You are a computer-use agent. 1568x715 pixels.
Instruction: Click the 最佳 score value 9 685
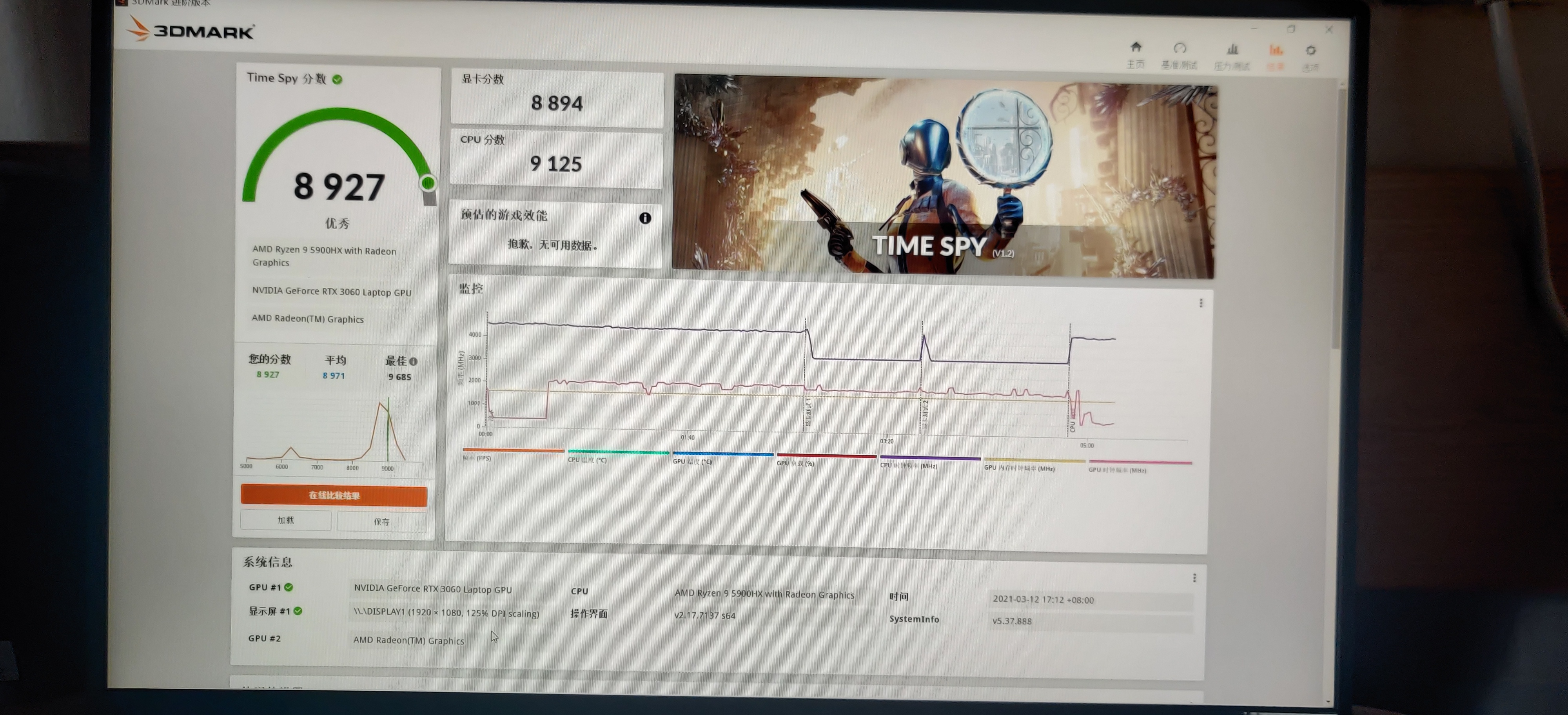(400, 377)
